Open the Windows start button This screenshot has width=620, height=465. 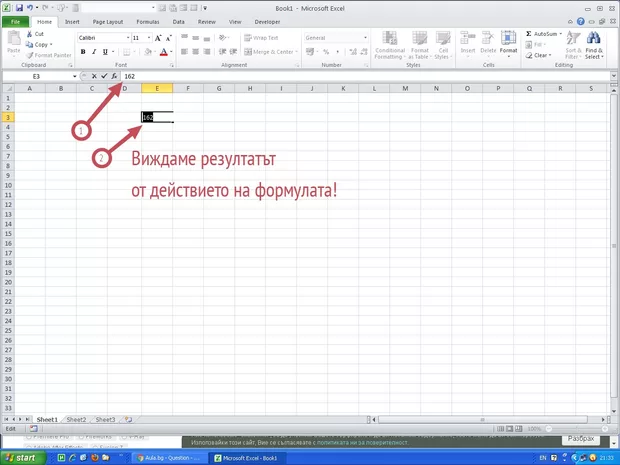[x=23, y=457]
